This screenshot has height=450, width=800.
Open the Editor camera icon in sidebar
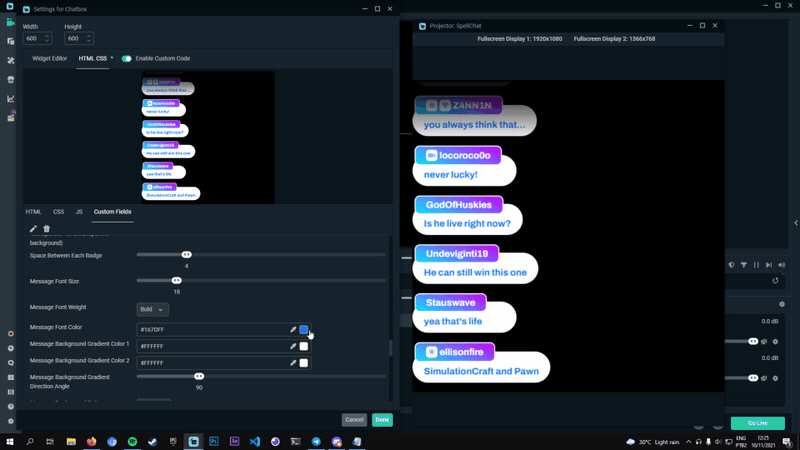pyautogui.click(x=10, y=22)
